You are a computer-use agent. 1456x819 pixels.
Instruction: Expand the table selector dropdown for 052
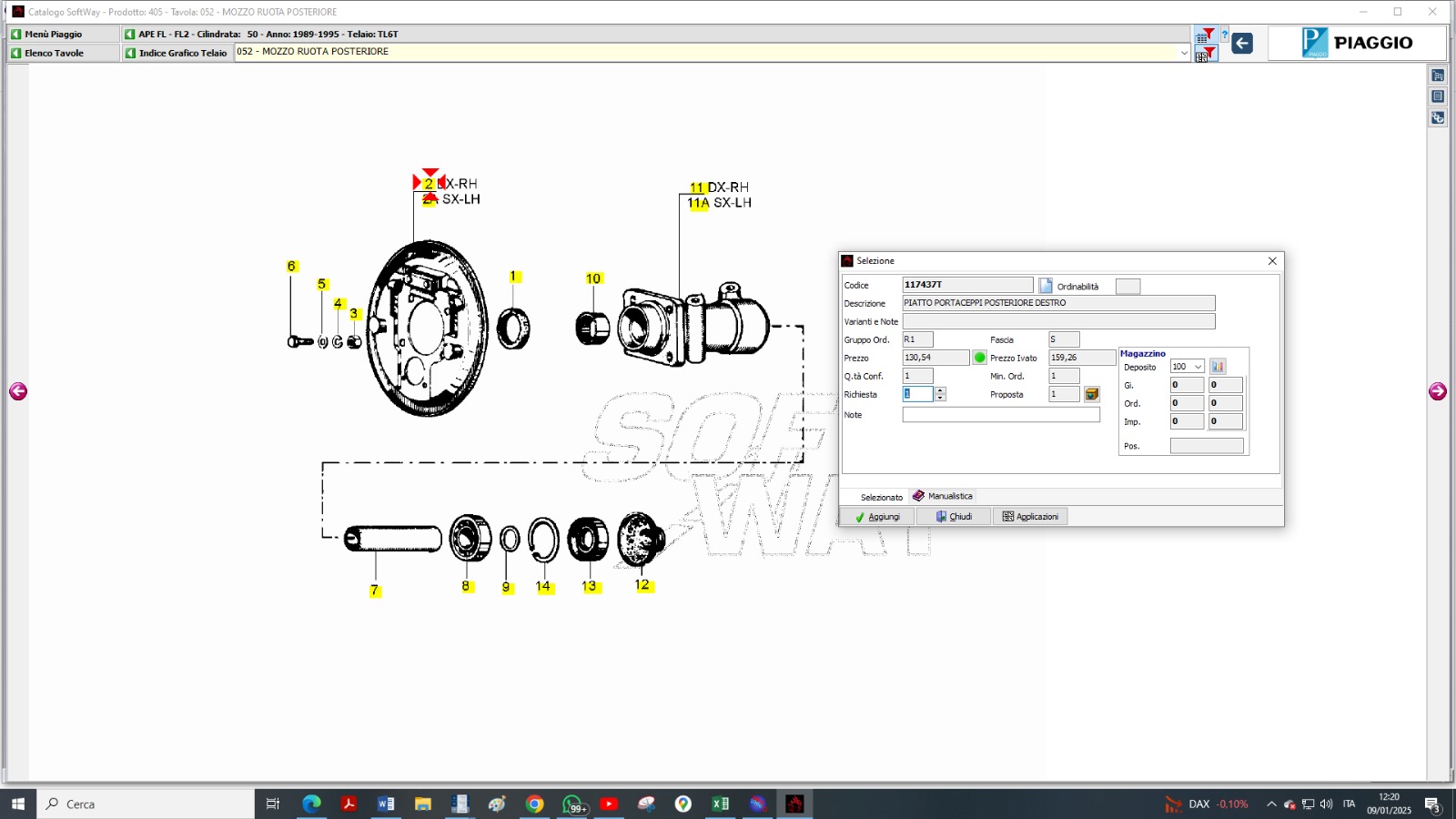coord(1184,53)
